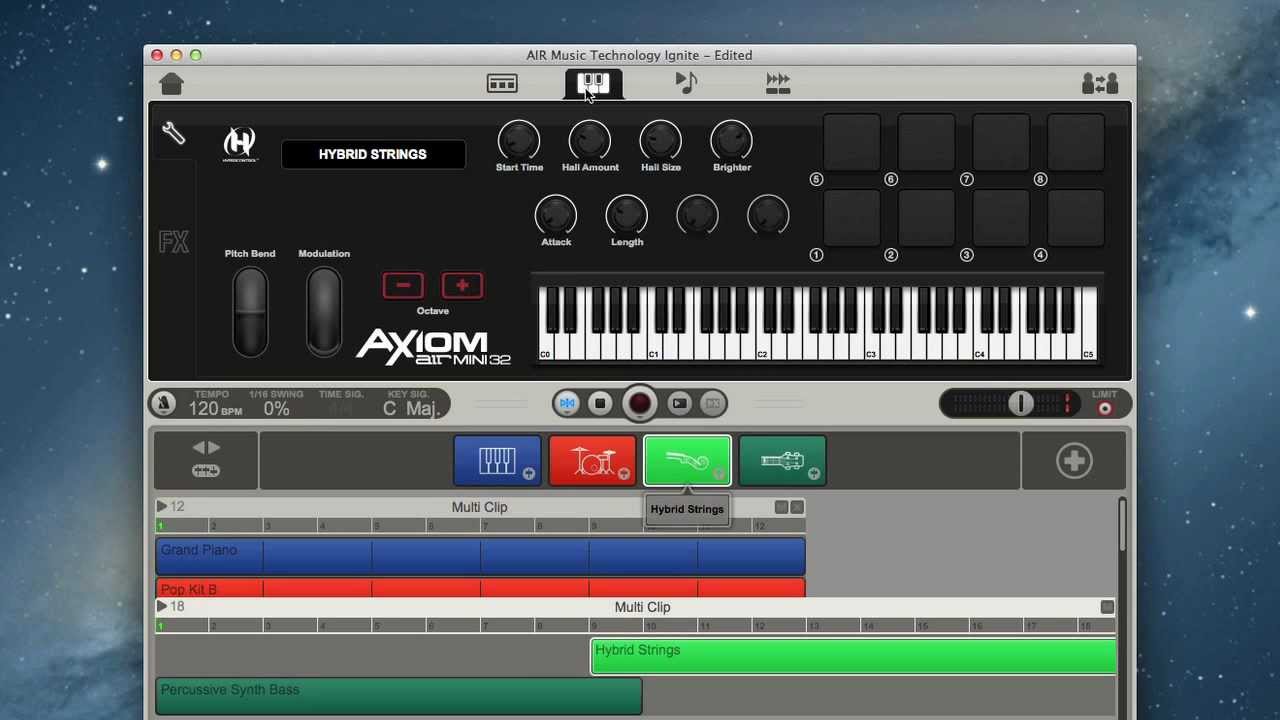Screen dimensions: 1280x720
Task: Click the Length knob
Action: [627, 215]
